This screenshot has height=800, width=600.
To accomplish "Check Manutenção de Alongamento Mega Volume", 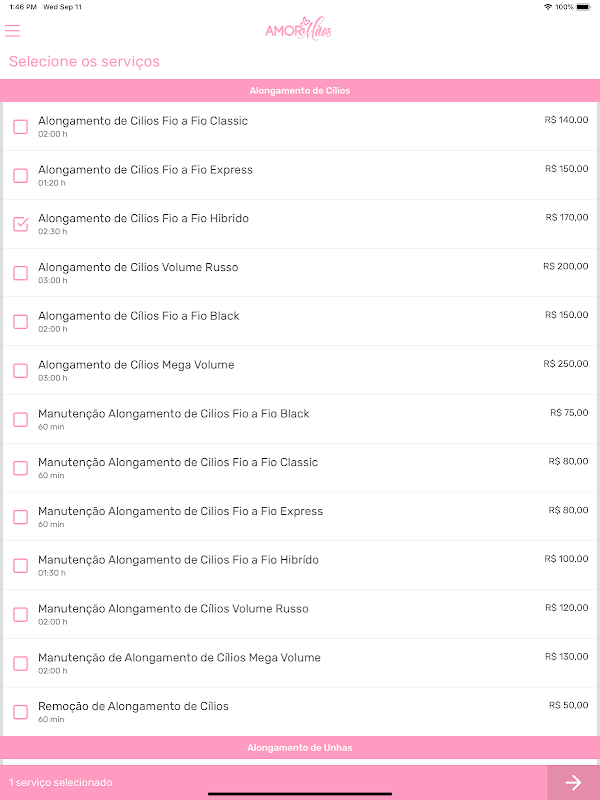I will (20, 663).
